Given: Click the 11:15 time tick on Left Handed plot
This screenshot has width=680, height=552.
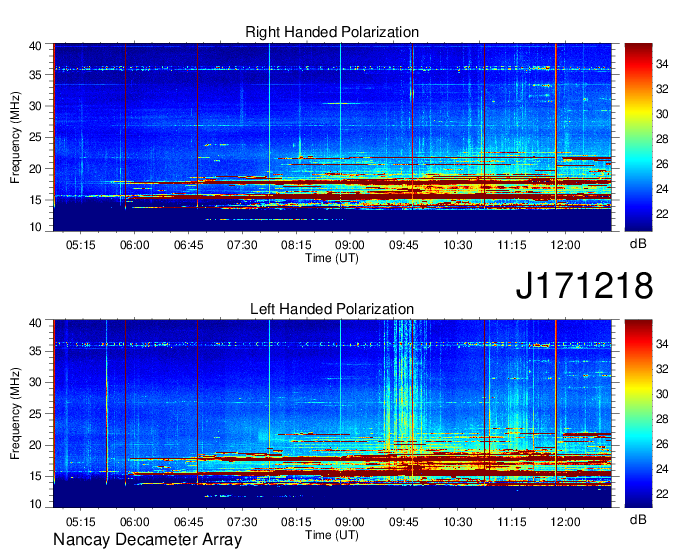Looking at the screenshot, I should coord(512,521).
